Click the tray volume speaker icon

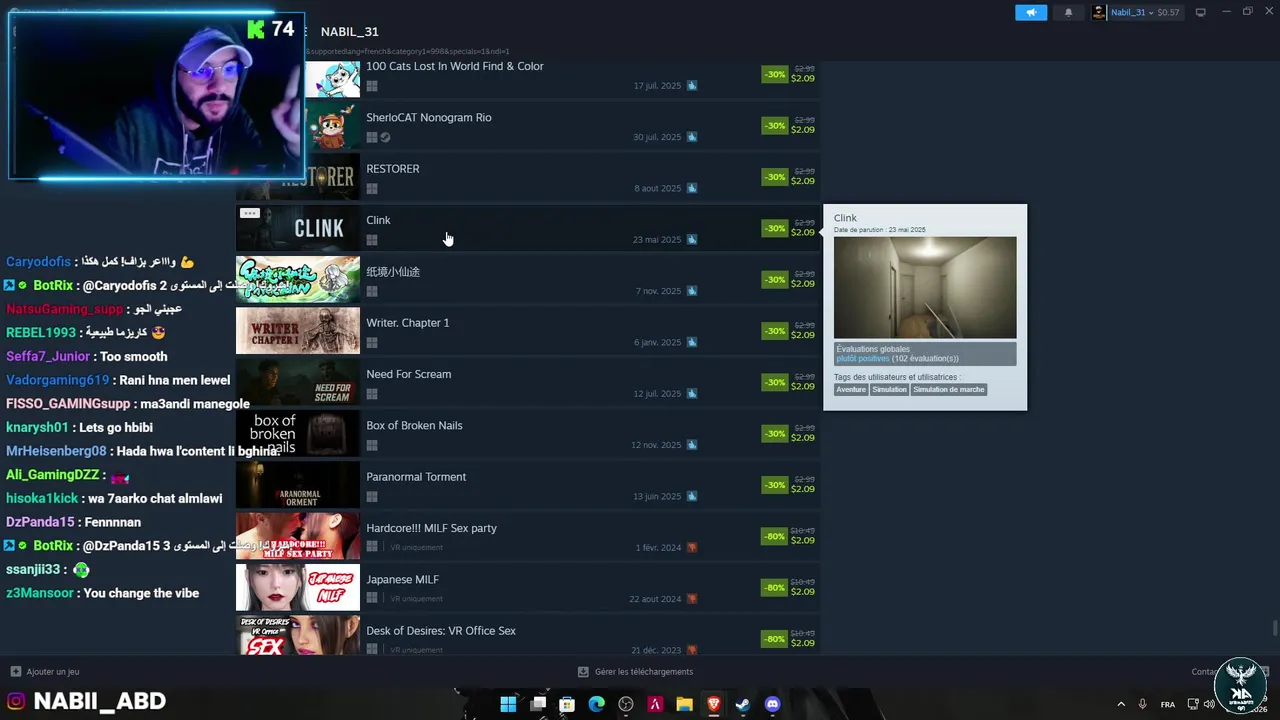1209,704
